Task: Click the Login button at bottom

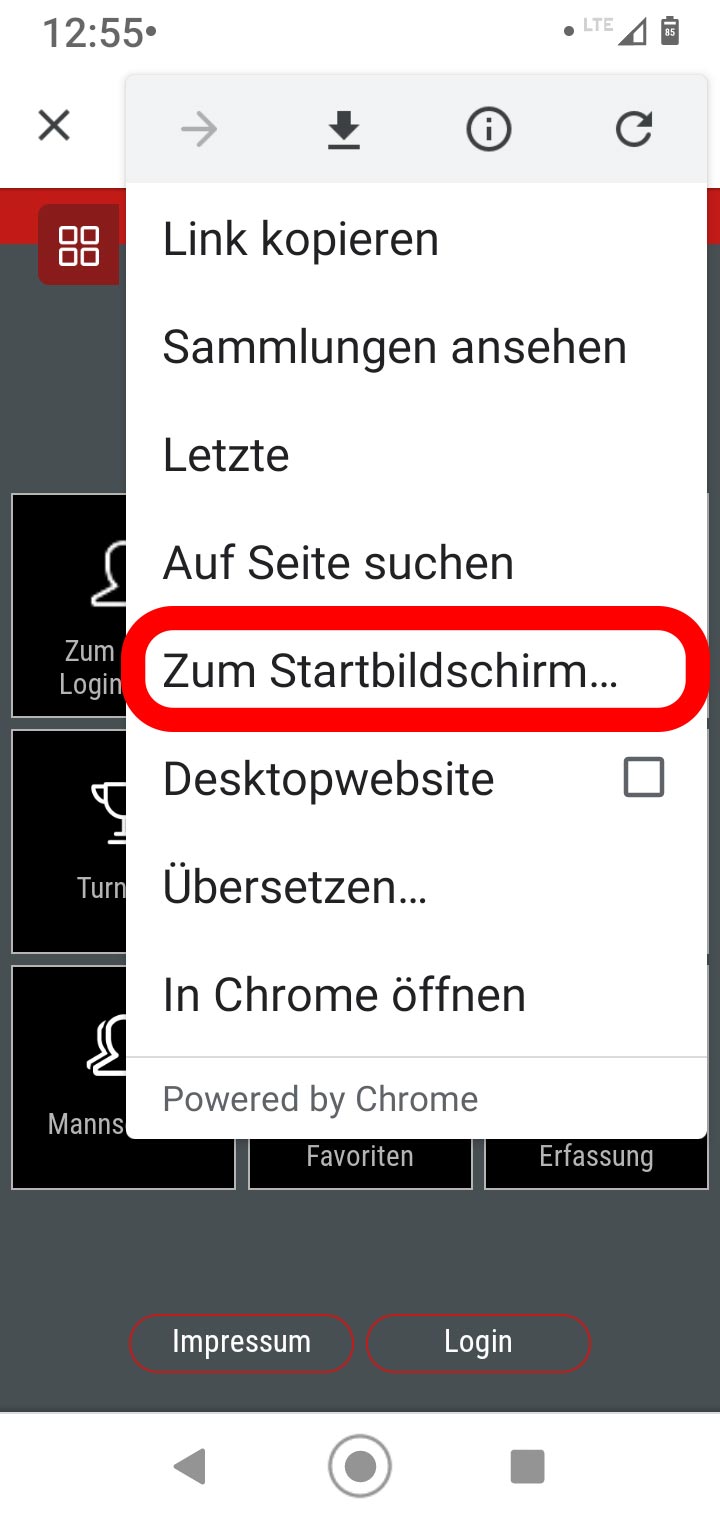Action: (478, 1342)
